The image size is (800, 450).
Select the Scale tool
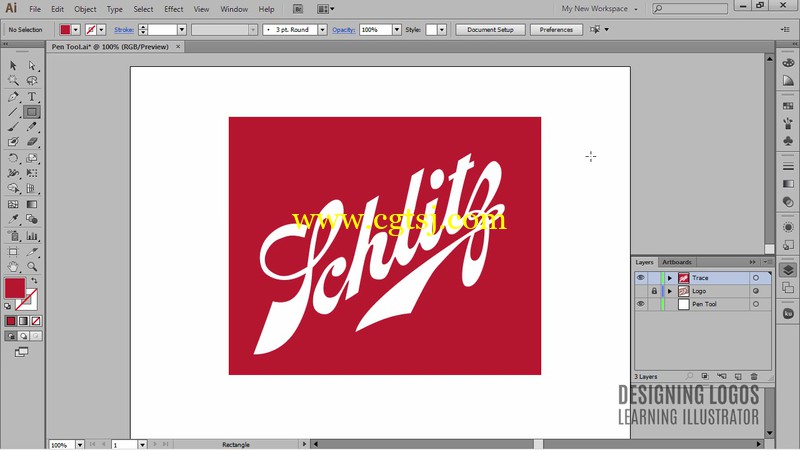[x=32, y=158]
